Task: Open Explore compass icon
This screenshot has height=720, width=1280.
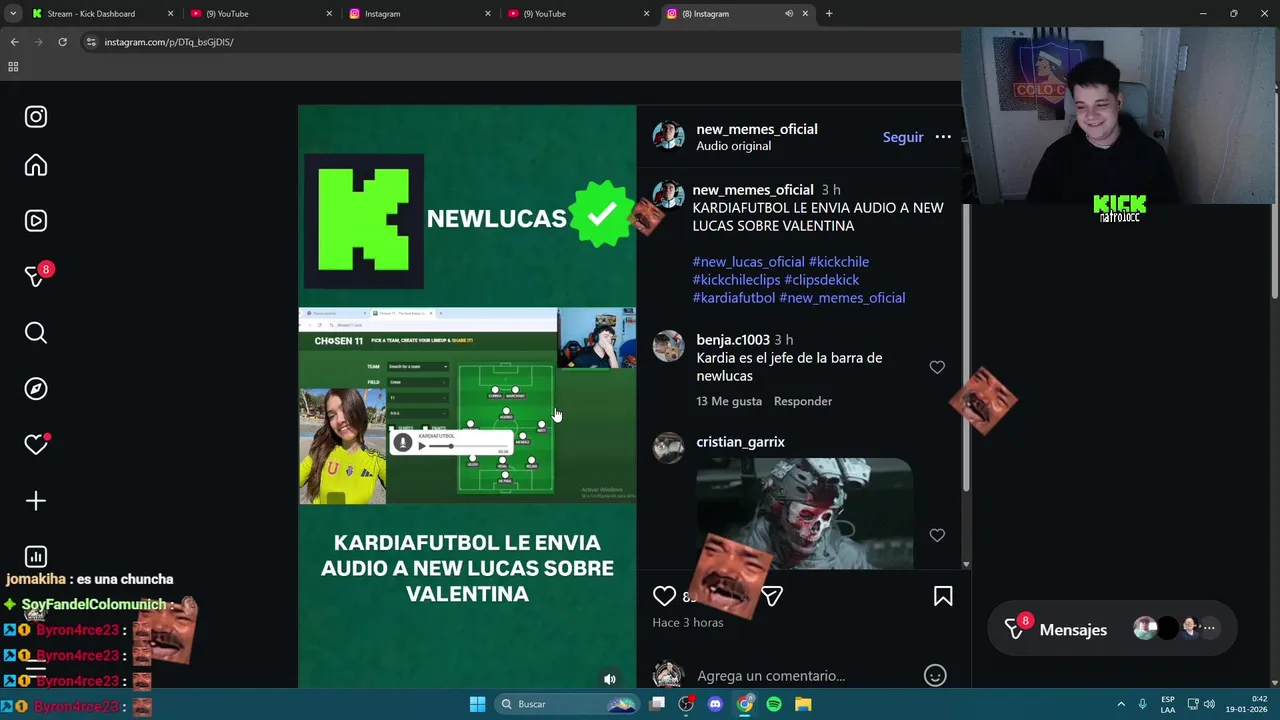Action: pos(36,389)
